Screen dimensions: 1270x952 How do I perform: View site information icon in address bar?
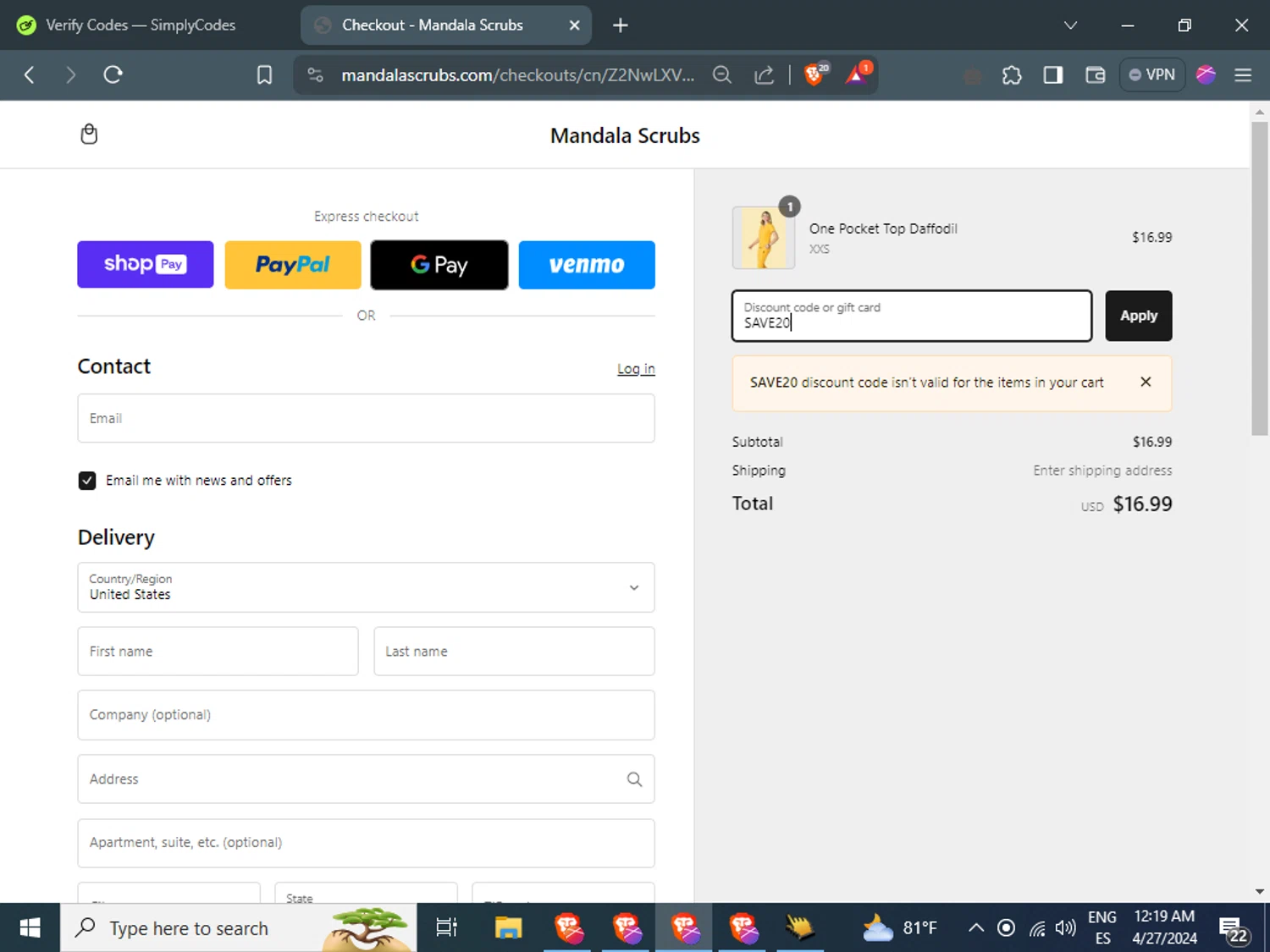[316, 75]
